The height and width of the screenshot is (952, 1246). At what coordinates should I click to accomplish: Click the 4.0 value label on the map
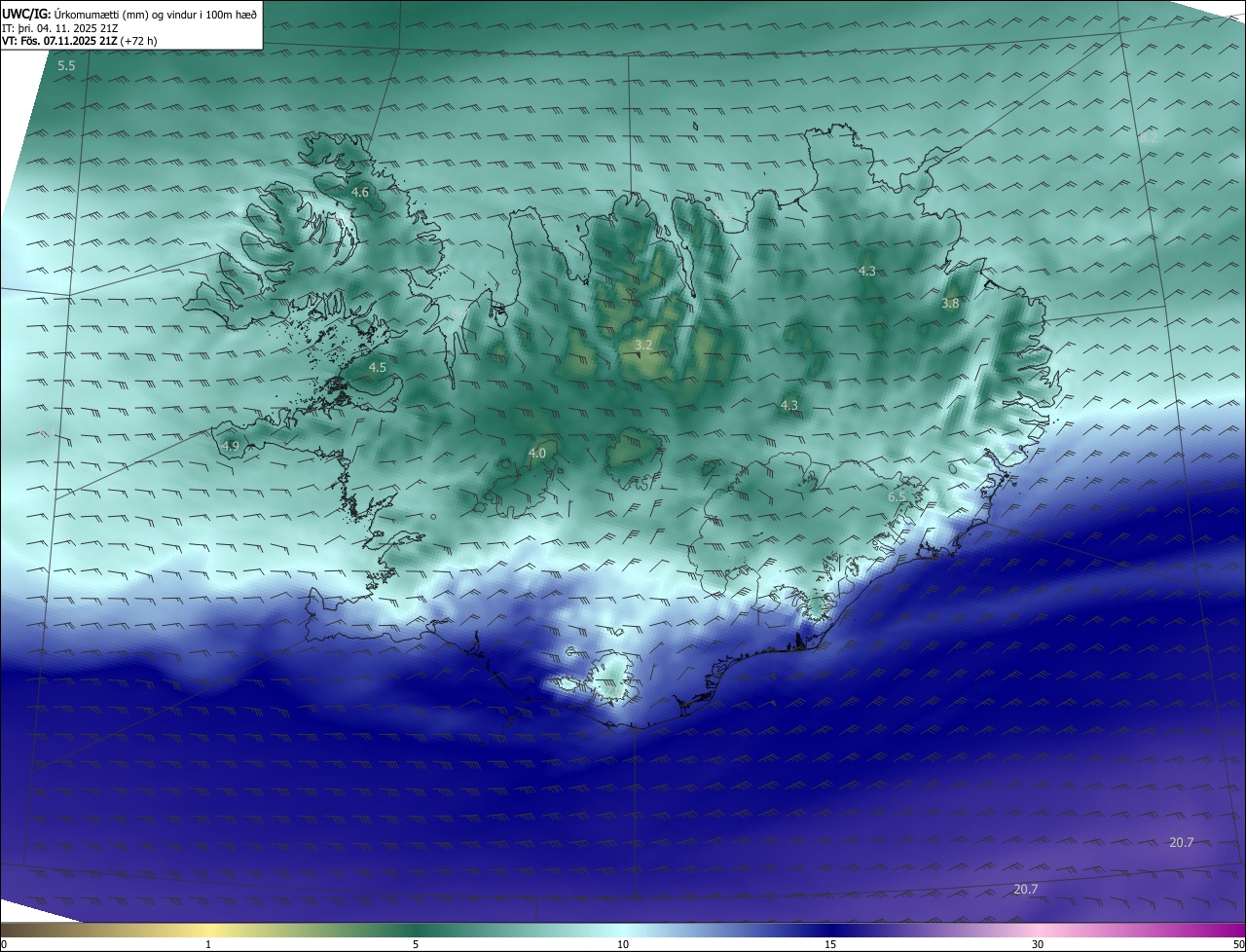536,453
